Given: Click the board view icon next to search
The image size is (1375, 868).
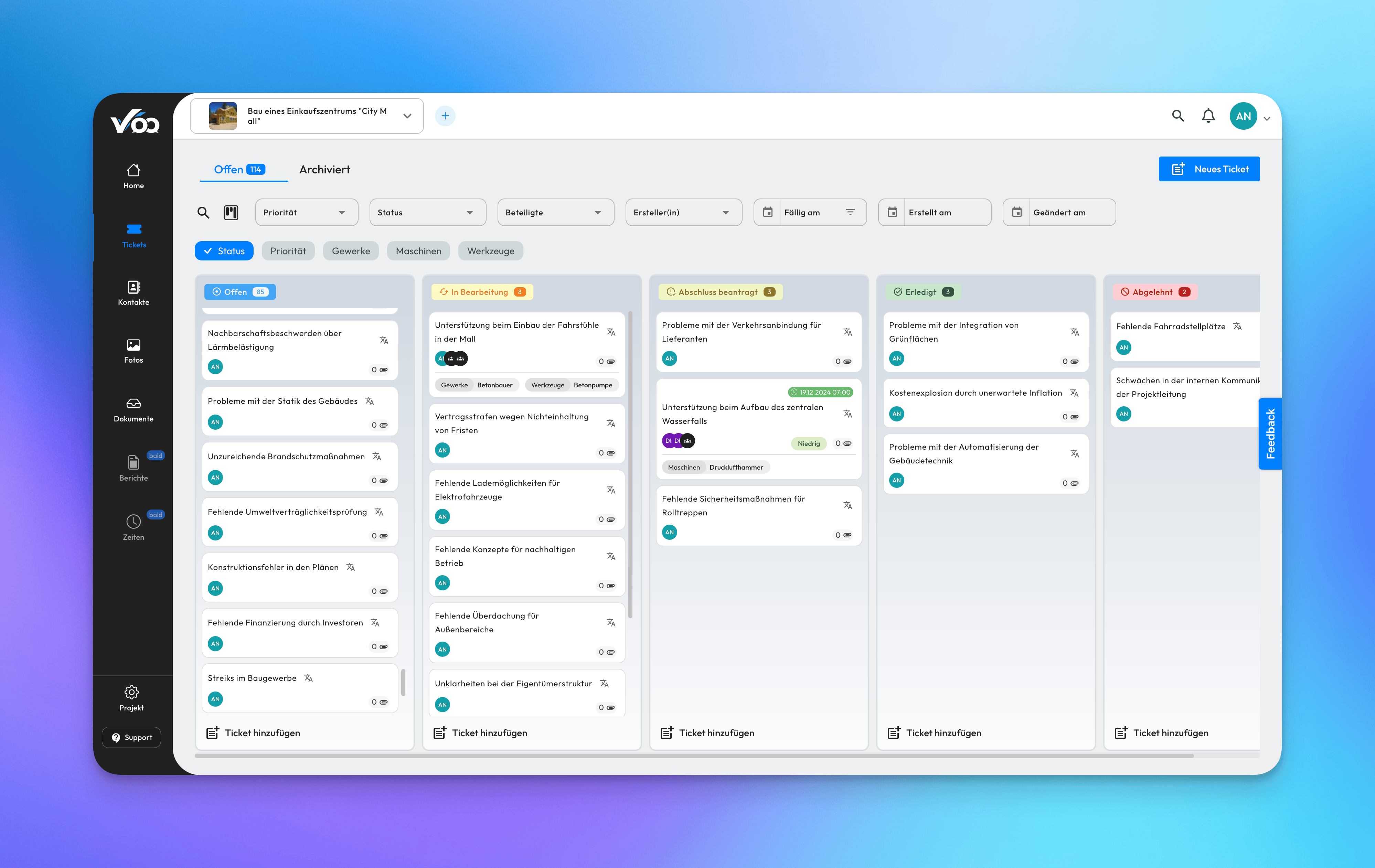Looking at the screenshot, I should click(231, 212).
